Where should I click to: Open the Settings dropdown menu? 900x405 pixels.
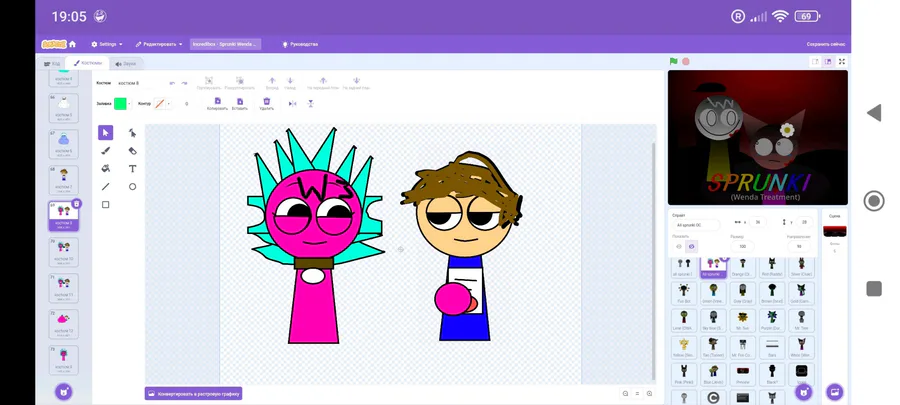(107, 44)
